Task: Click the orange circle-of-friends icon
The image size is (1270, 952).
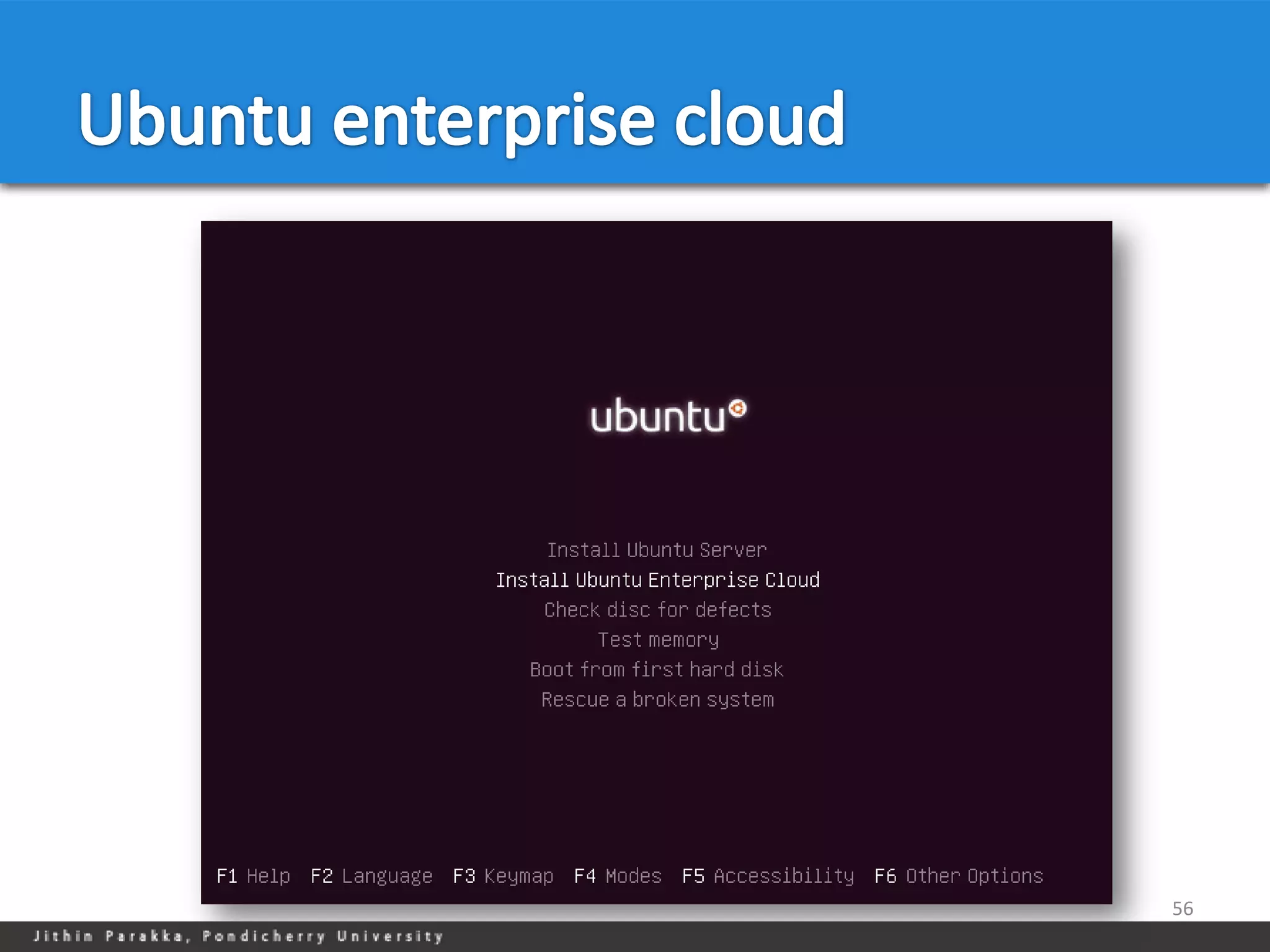Action: (737, 408)
